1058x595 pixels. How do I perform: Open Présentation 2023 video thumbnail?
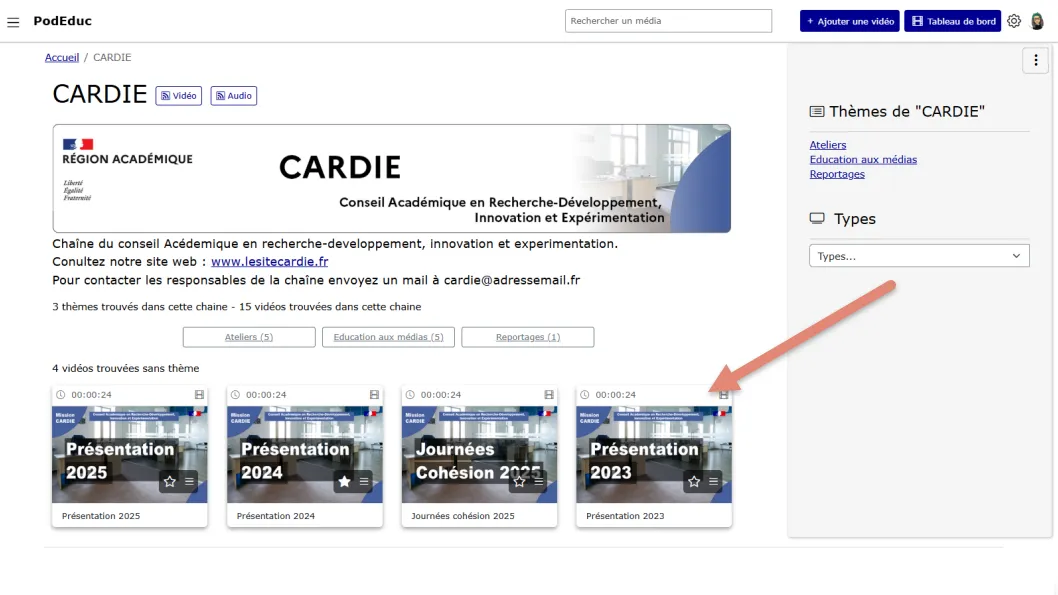pos(654,454)
